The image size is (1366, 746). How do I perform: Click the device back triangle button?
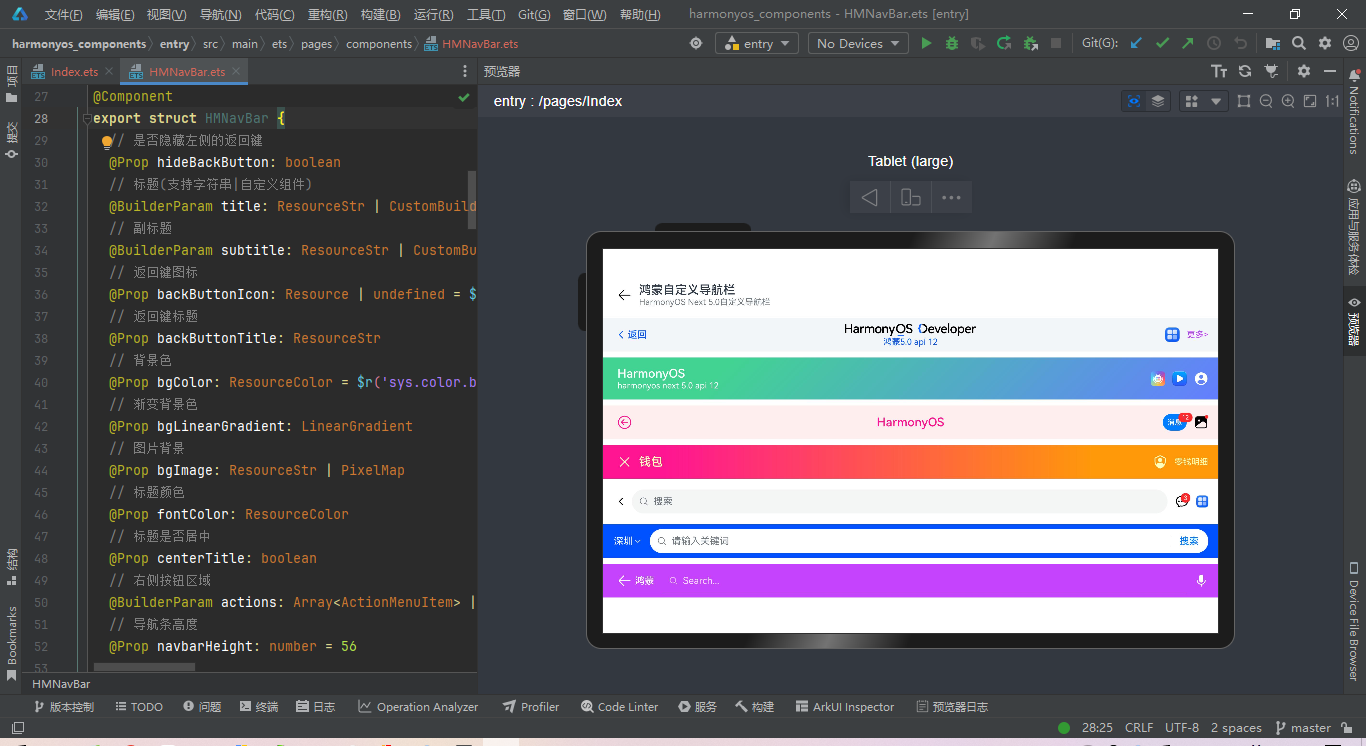pyautogui.click(x=870, y=197)
